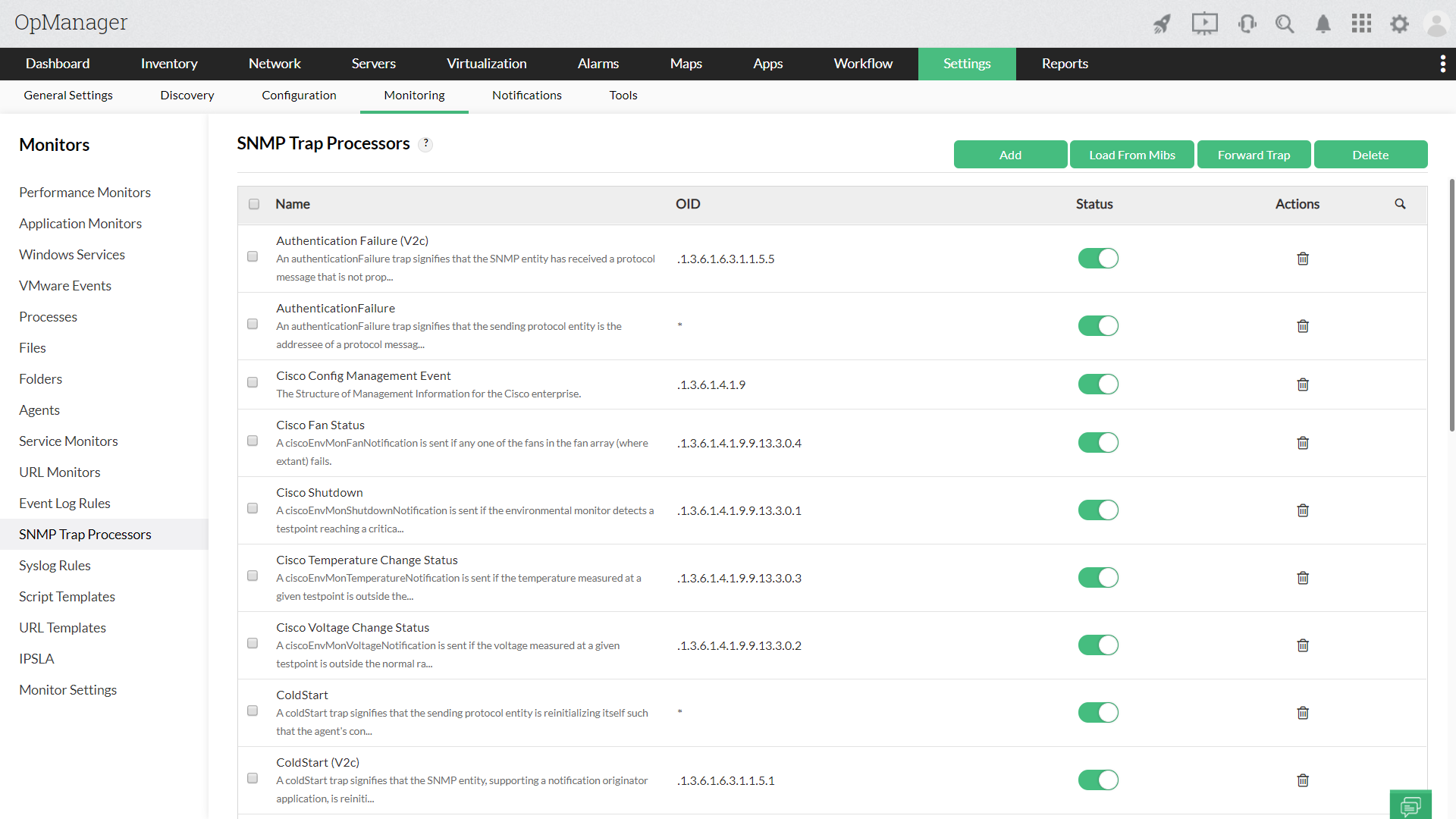Click the Load From Mibs button
The height and width of the screenshot is (819, 1456).
coord(1131,155)
